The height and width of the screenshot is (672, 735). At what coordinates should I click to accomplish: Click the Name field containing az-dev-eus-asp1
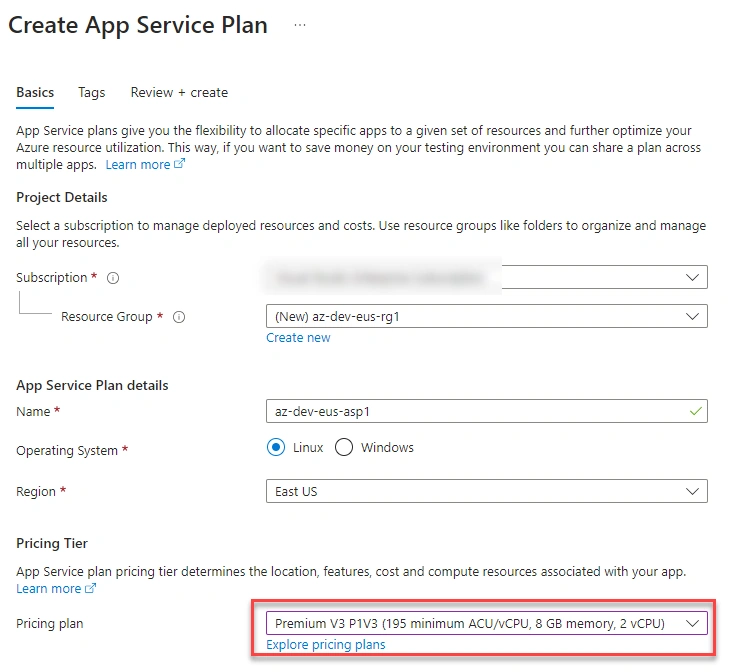(487, 411)
